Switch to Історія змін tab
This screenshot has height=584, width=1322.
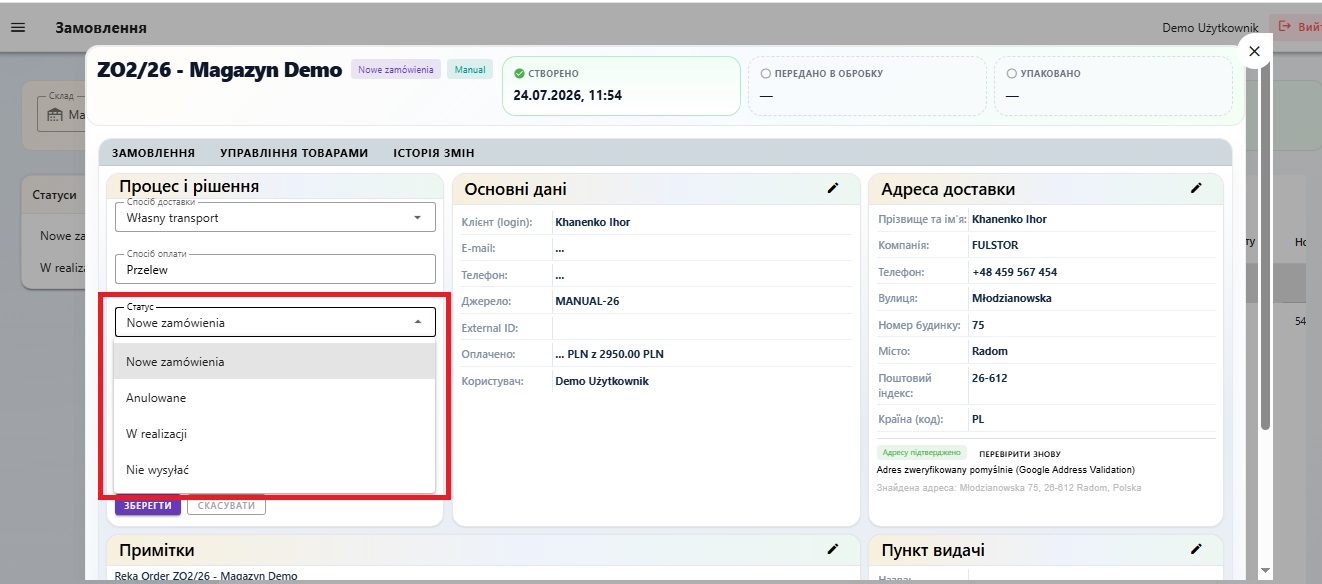434,153
